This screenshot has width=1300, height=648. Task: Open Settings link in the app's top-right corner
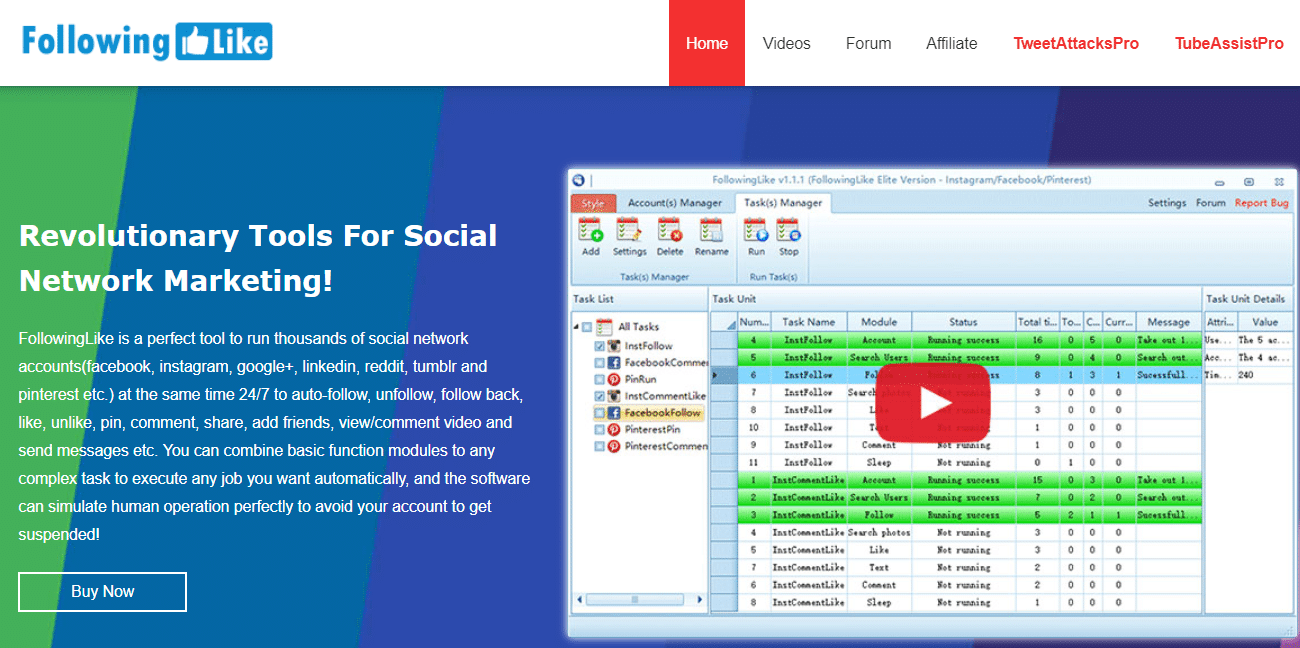click(x=1167, y=203)
